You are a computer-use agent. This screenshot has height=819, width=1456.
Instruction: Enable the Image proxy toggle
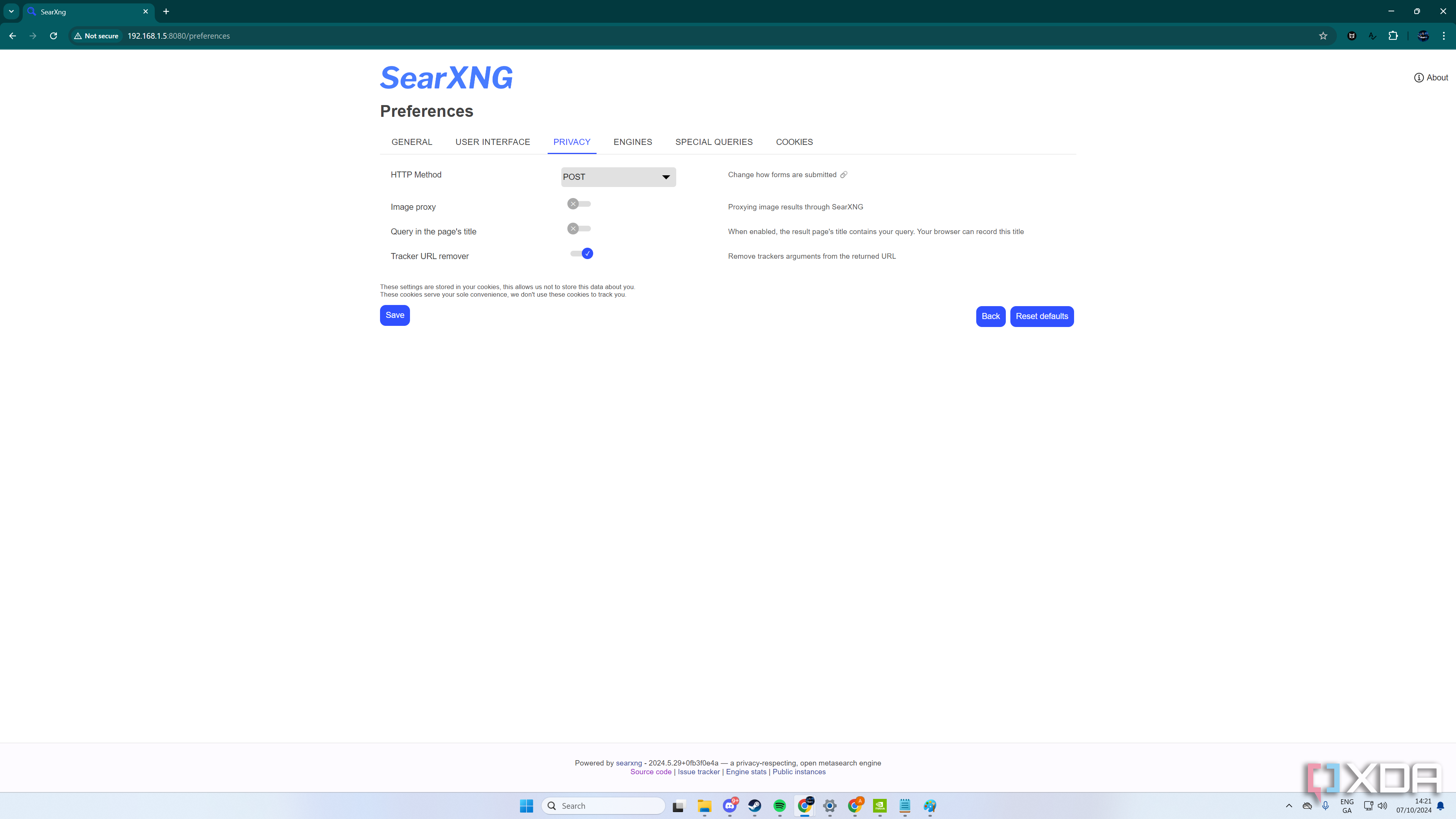pos(580,204)
